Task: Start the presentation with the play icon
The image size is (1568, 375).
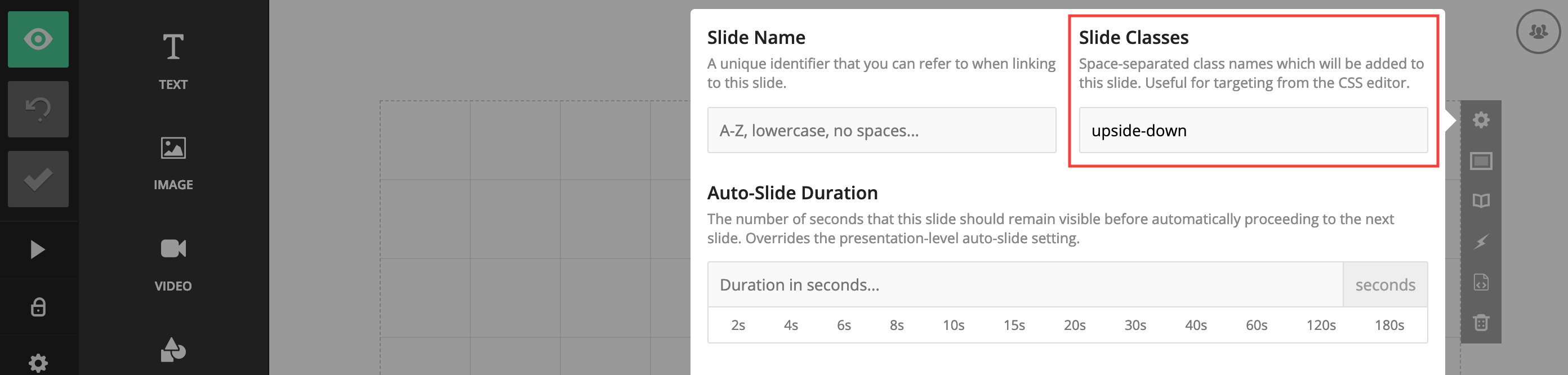Action: click(x=38, y=249)
